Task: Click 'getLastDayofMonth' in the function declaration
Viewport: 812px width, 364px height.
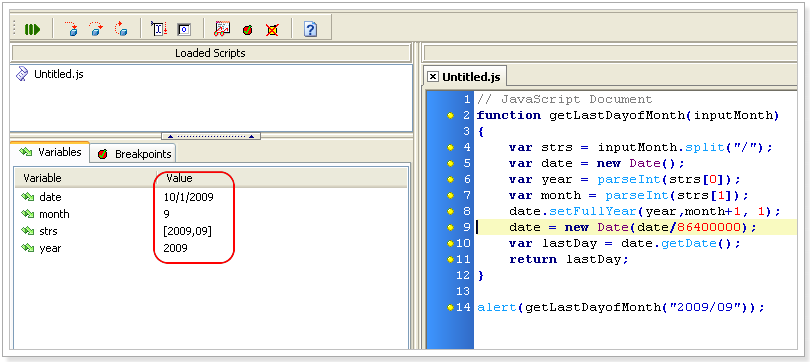Action: click(x=617, y=115)
